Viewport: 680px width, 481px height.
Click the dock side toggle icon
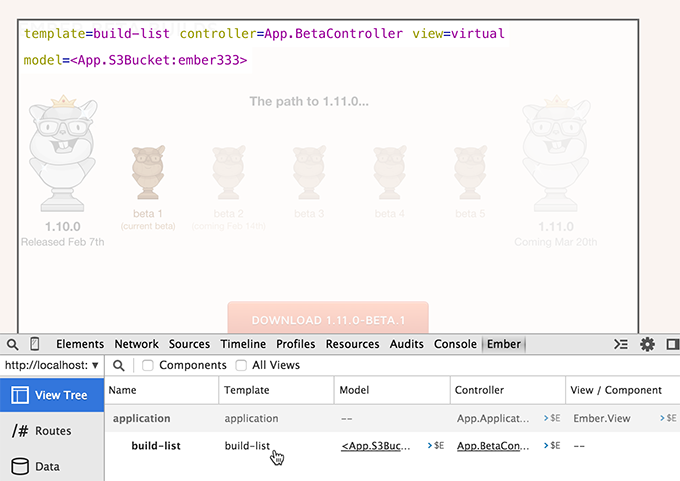[x=672, y=344]
